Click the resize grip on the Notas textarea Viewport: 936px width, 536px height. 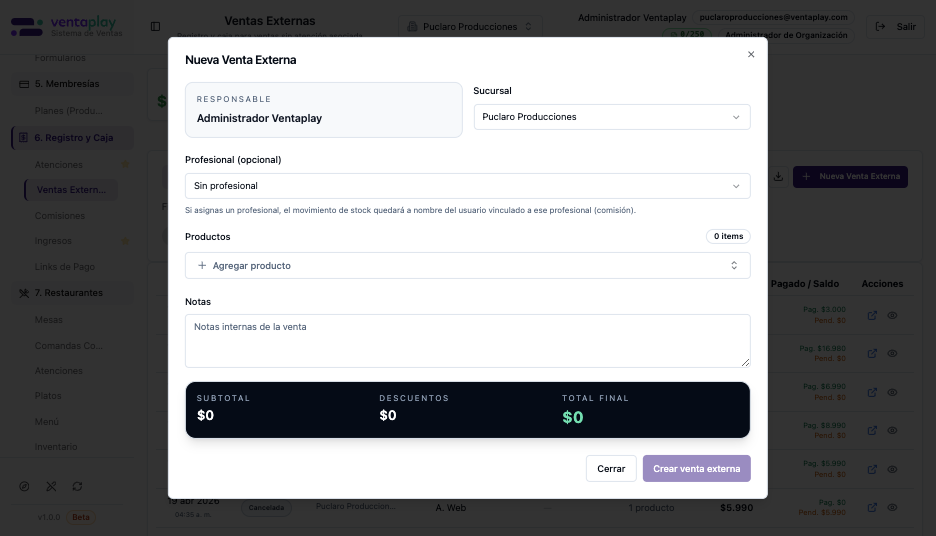[x=745, y=362]
